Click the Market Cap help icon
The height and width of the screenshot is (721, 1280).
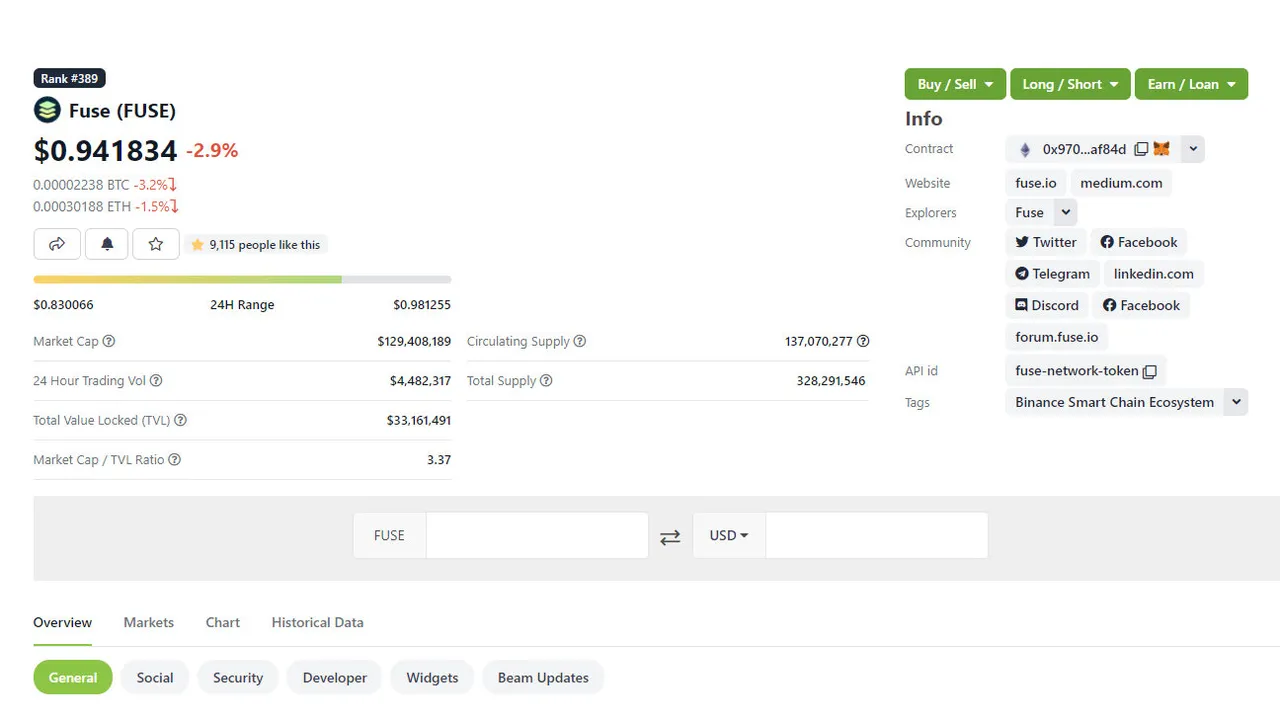click(x=109, y=341)
